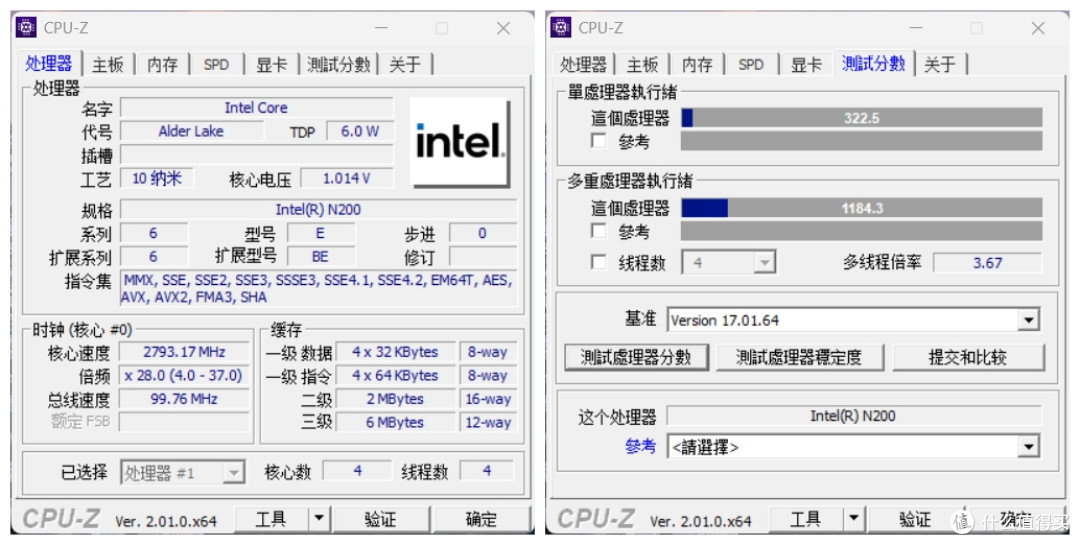1080x545 pixels.
Task: Click the 名字 field Intel Core
Action: coord(256,107)
